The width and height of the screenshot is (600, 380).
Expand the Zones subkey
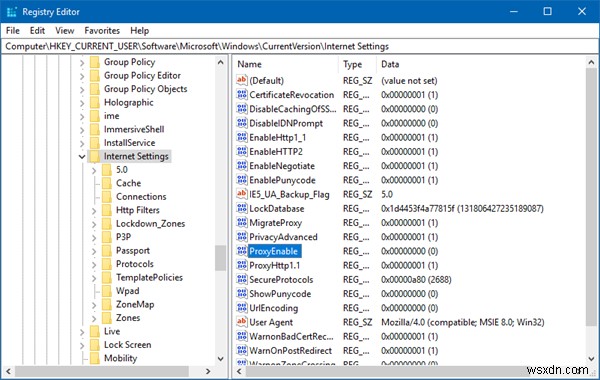pos(94,318)
